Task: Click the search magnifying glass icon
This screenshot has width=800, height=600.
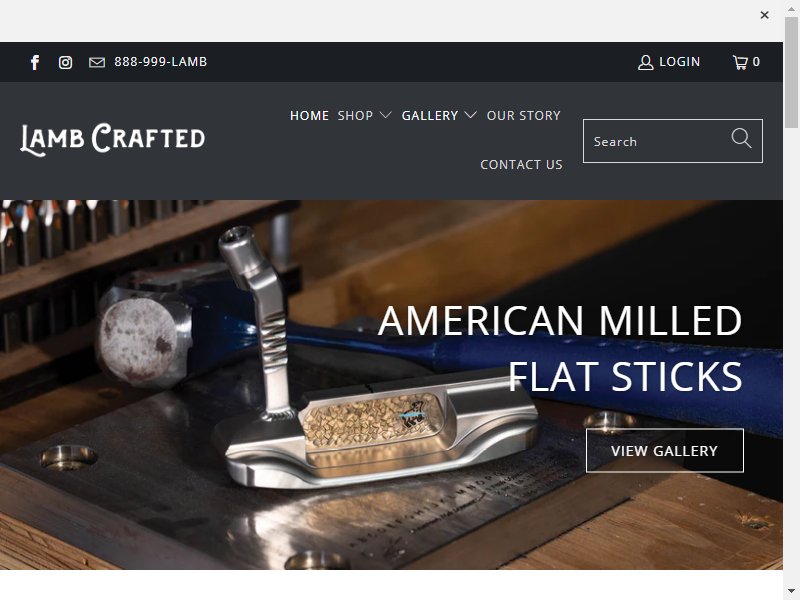Action: [x=741, y=138]
